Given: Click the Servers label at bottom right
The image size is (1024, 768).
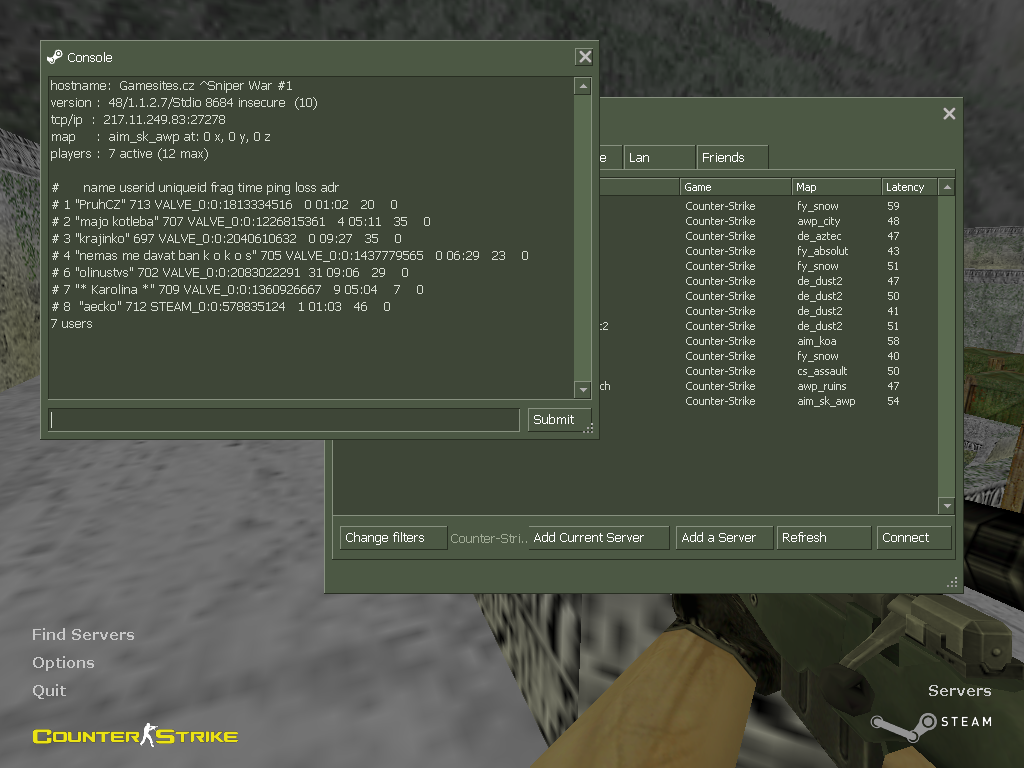Looking at the screenshot, I should pos(959,691).
